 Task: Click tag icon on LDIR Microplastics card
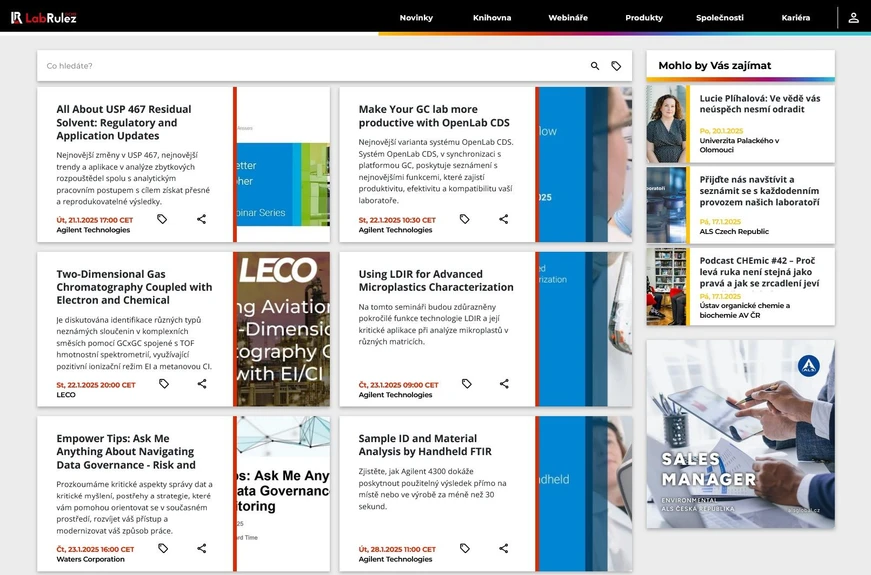467,383
